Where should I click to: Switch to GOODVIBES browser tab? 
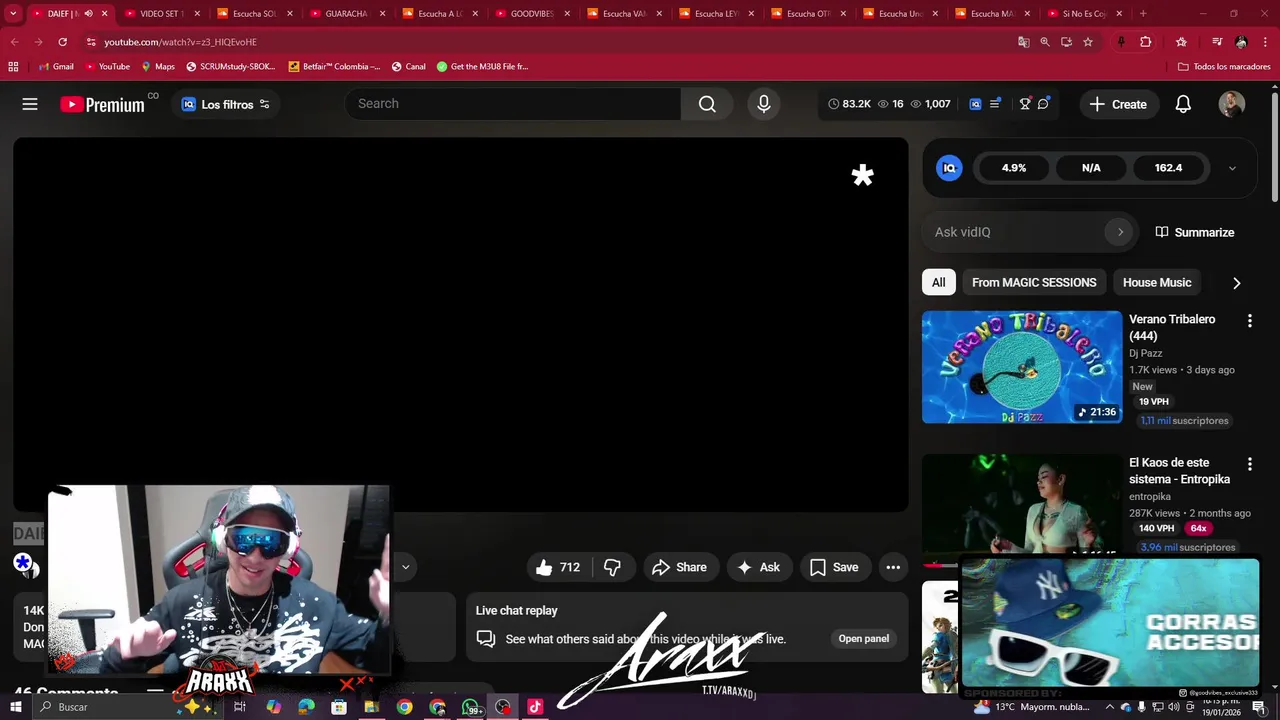tap(531, 14)
